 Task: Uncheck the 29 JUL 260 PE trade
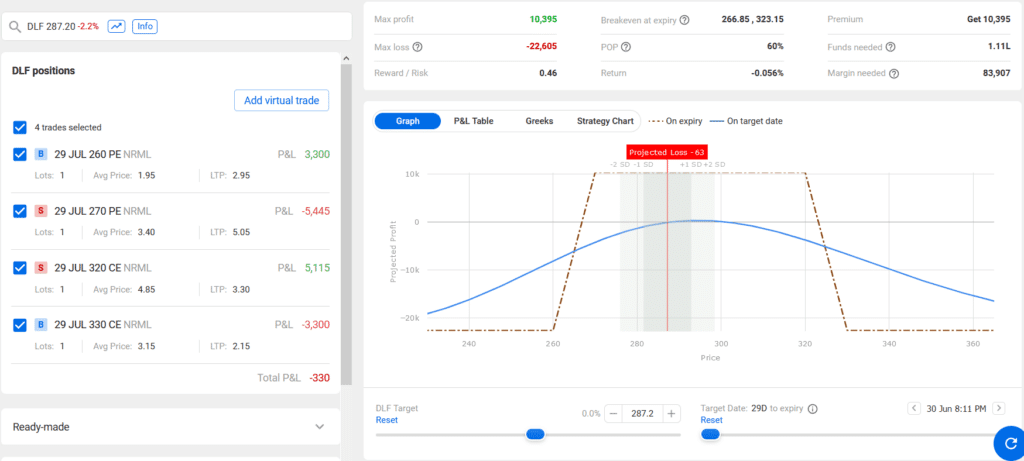20,154
